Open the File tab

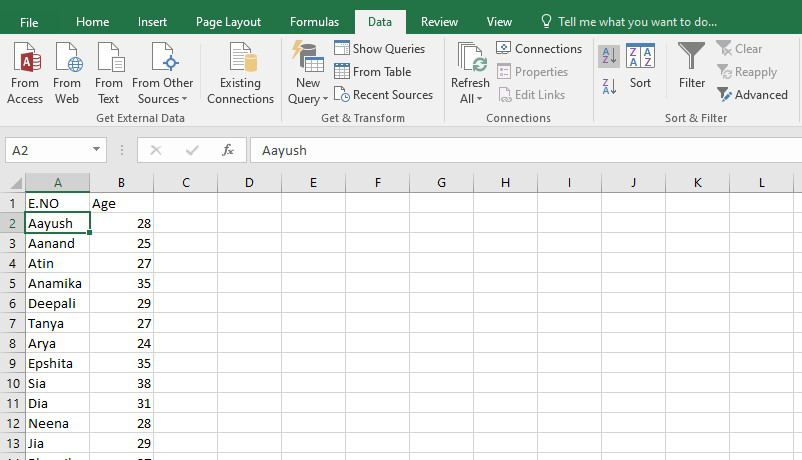point(29,22)
